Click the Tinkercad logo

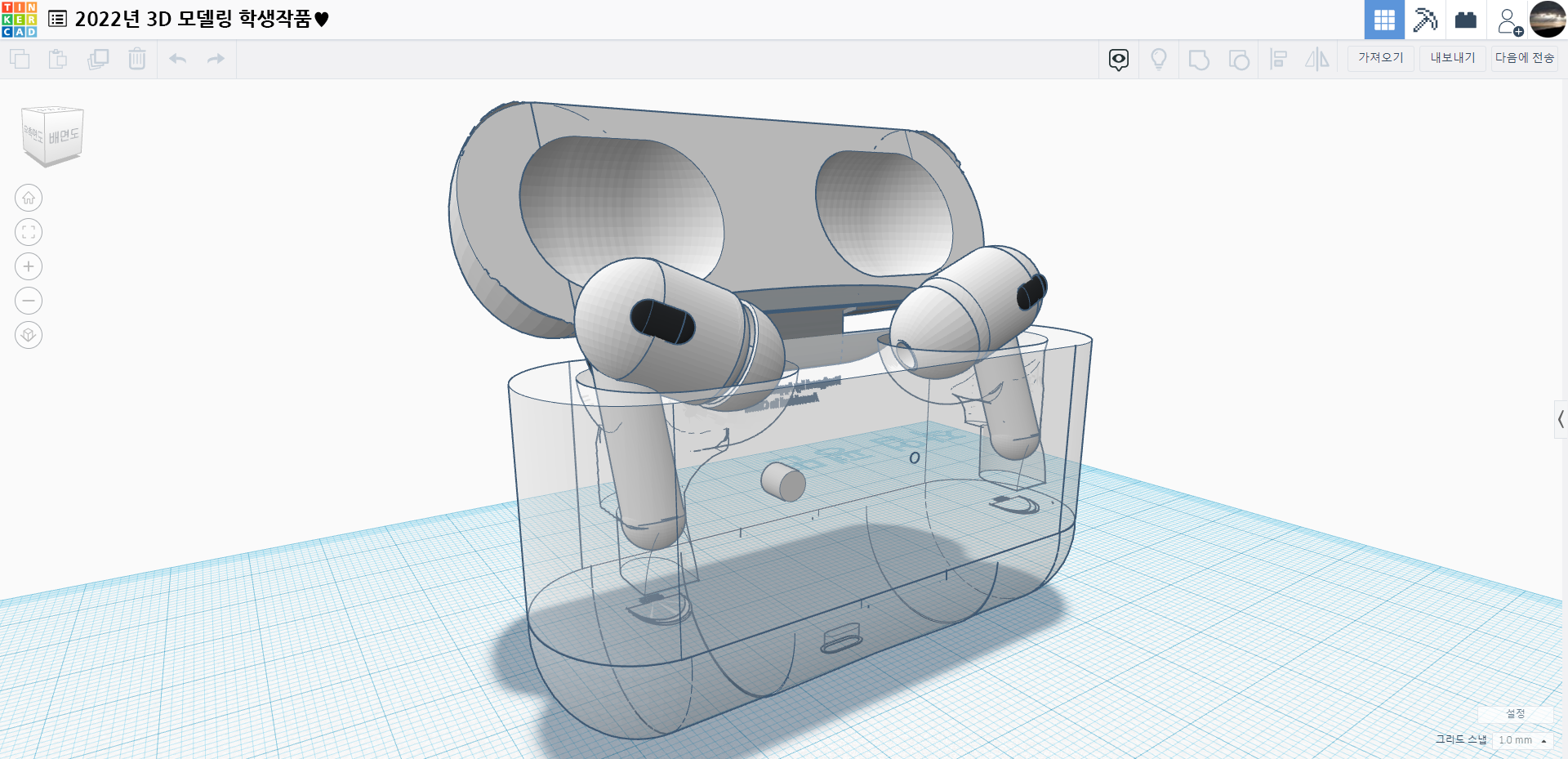(19, 20)
